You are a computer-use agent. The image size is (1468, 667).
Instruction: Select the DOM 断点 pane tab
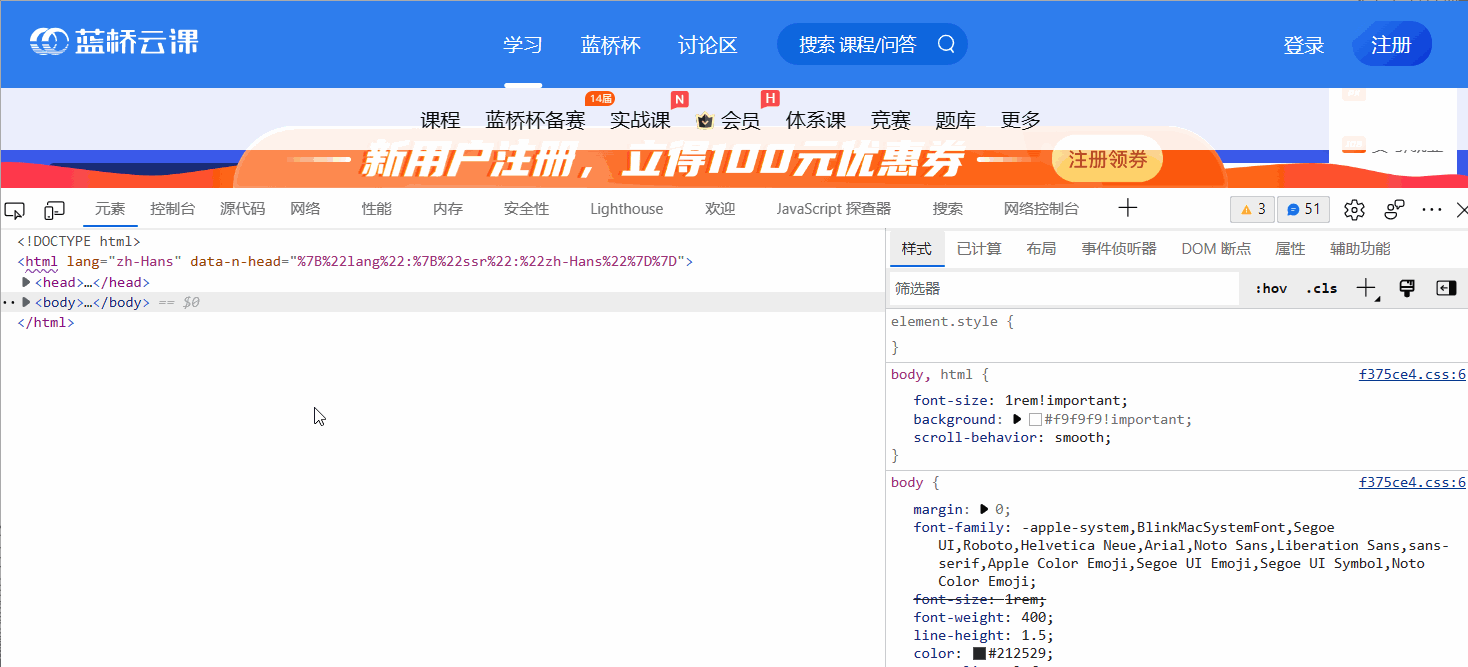1216,249
